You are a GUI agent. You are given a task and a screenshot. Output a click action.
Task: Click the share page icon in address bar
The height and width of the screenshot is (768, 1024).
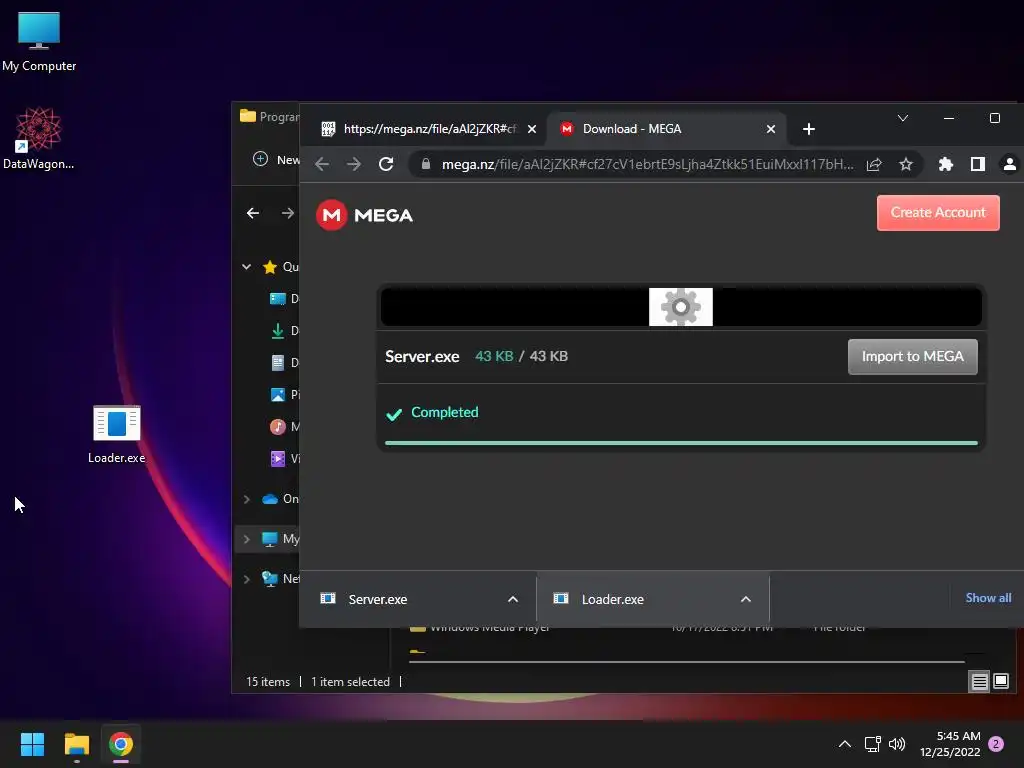point(874,164)
